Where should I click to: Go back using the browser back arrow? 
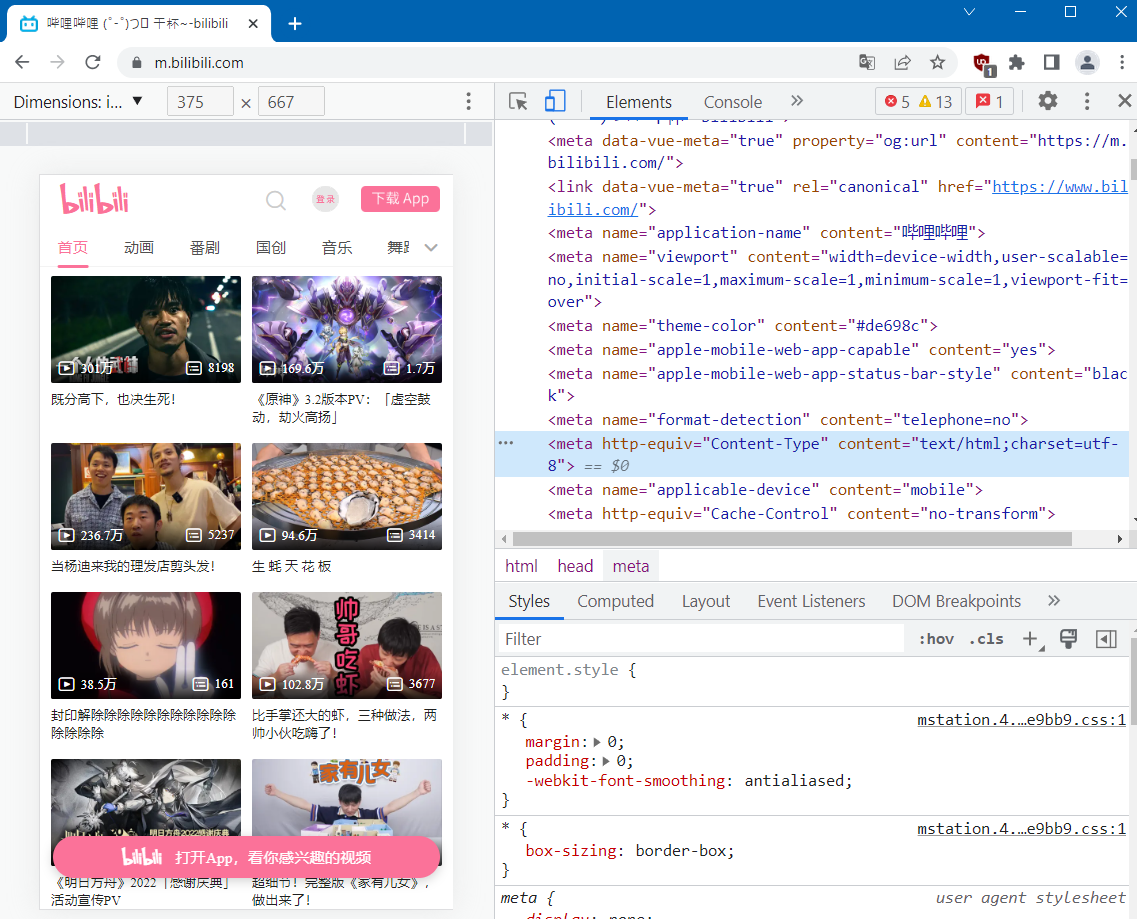click(22, 62)
